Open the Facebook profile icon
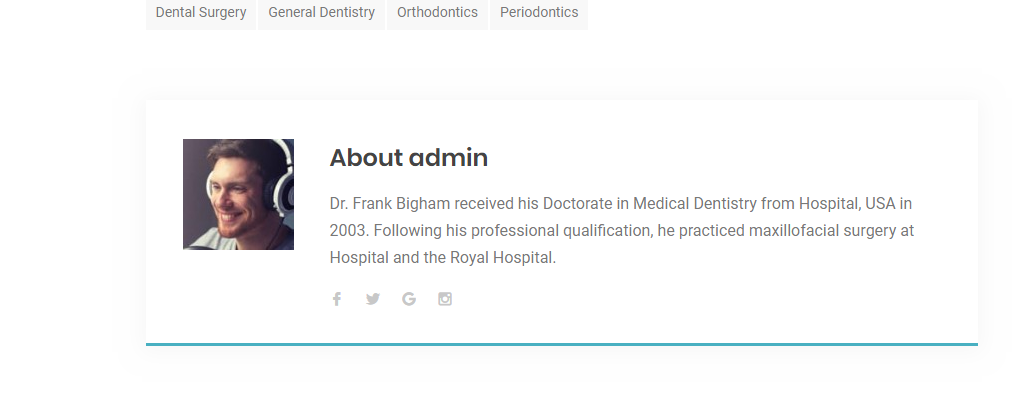The width and height of the screenshot is (1034, 409). pyautogui.click(x=337, y=299)
